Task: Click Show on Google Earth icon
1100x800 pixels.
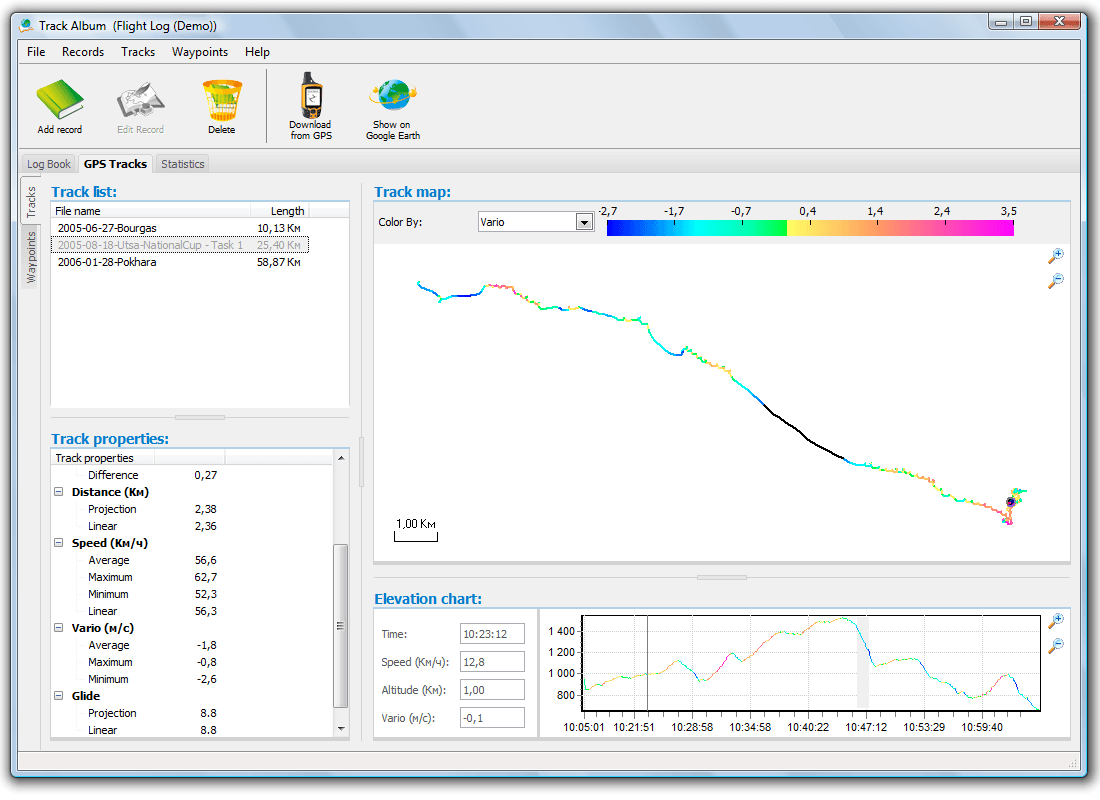Action: pos(394,95)
